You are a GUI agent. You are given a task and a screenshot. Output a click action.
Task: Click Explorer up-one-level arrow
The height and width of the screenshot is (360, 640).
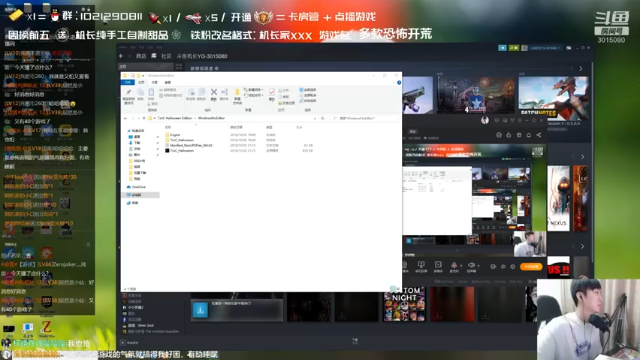click(x=143, y=118)
